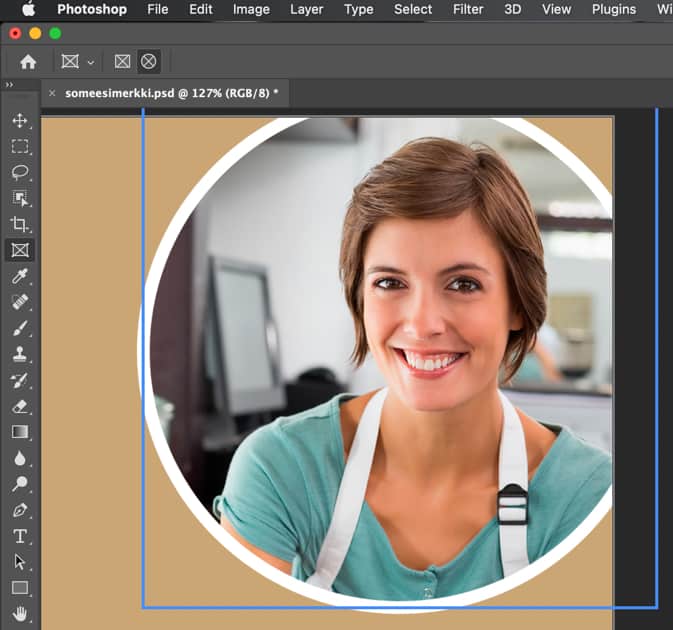
Task: Select the Lasso tool
Action: (x=20, y=173)
